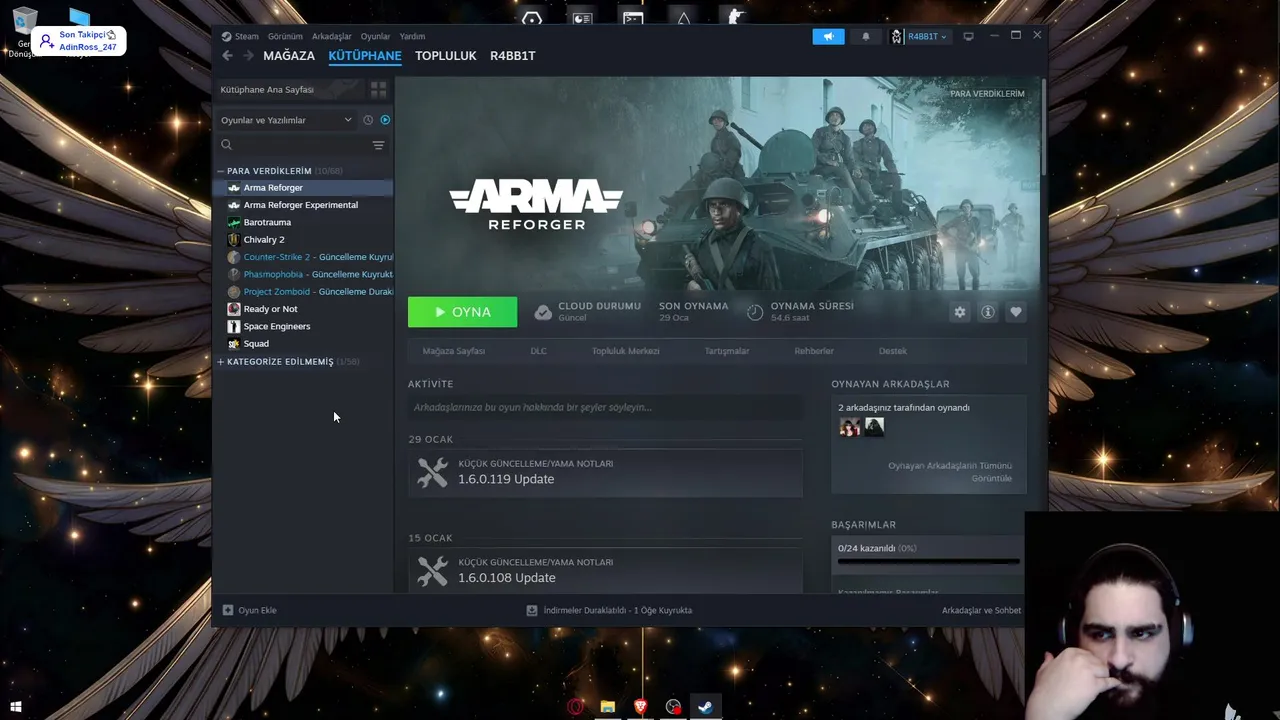
Task: Open the Mağaza Sayfası link
Action: coord(453,351)
